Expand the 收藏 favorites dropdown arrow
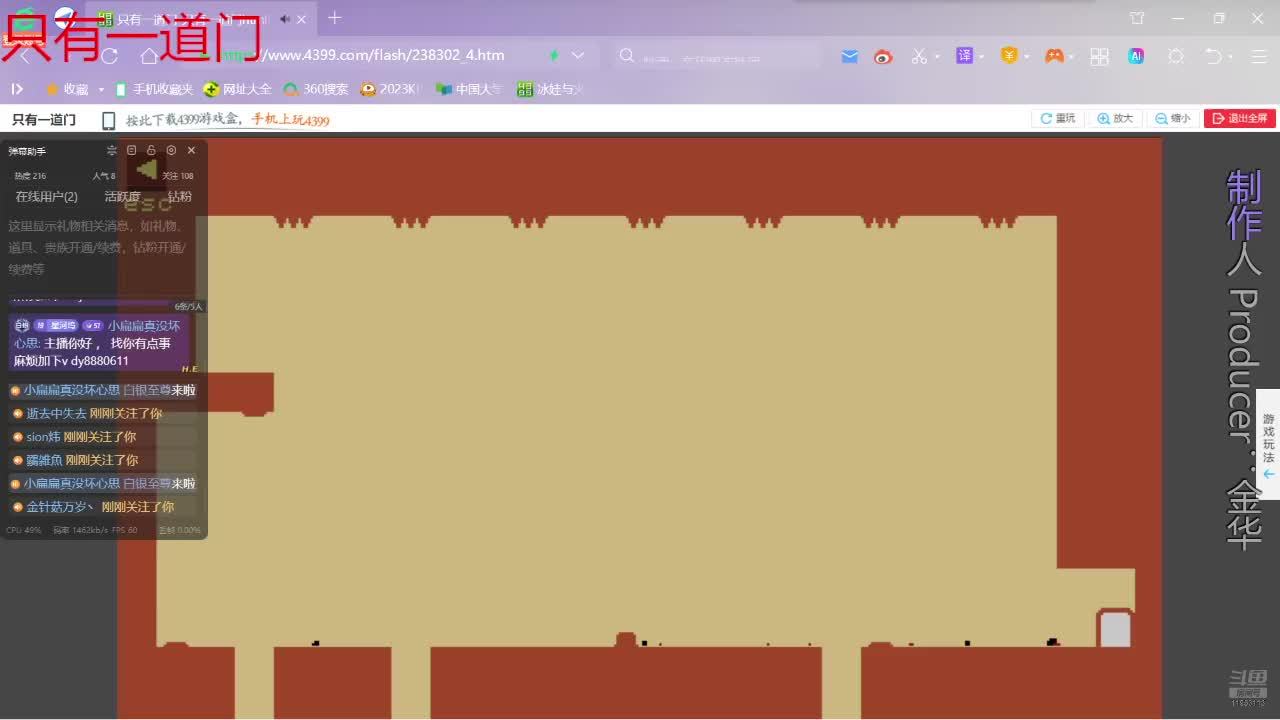The image size is (1280, 720). click(x=101, y=90)
